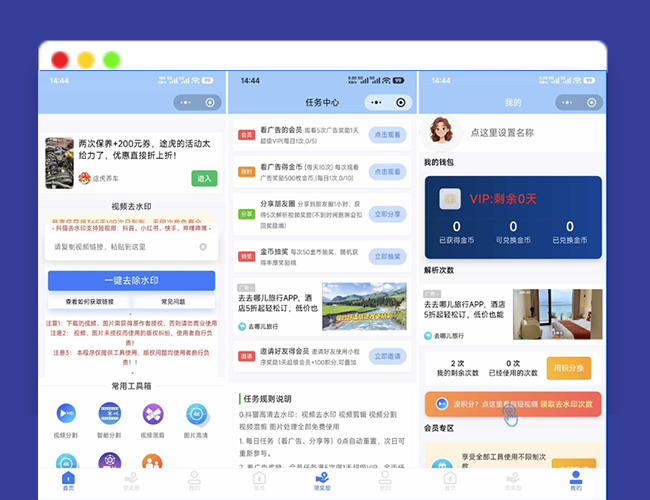Open the 视频分割 tool icon

(66, 413)
